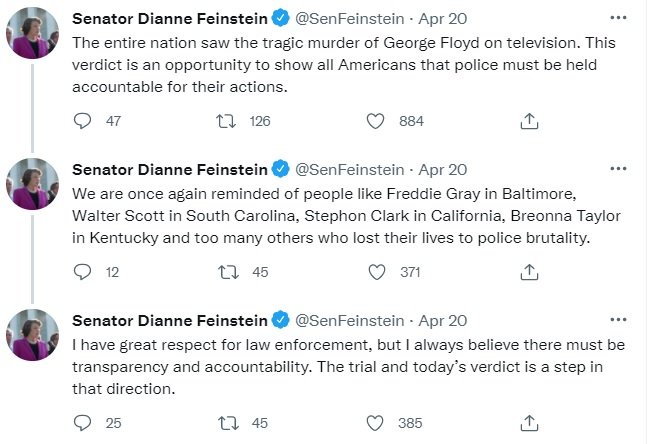Retweet the George Floyd verdict tweet
This screenshot has height=444, width=648.
[227, 121]
